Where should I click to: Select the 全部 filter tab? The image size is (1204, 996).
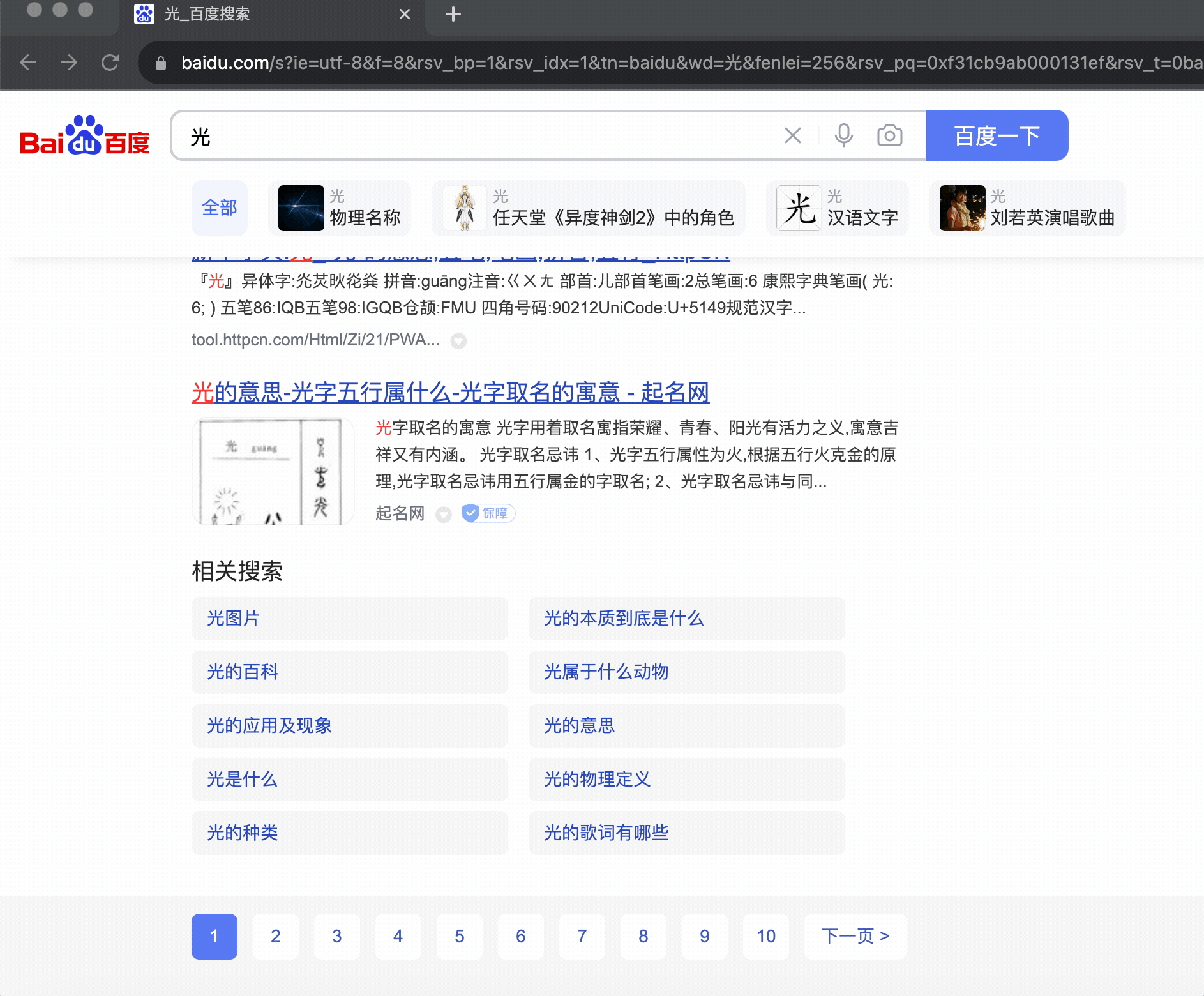[220, 208]
